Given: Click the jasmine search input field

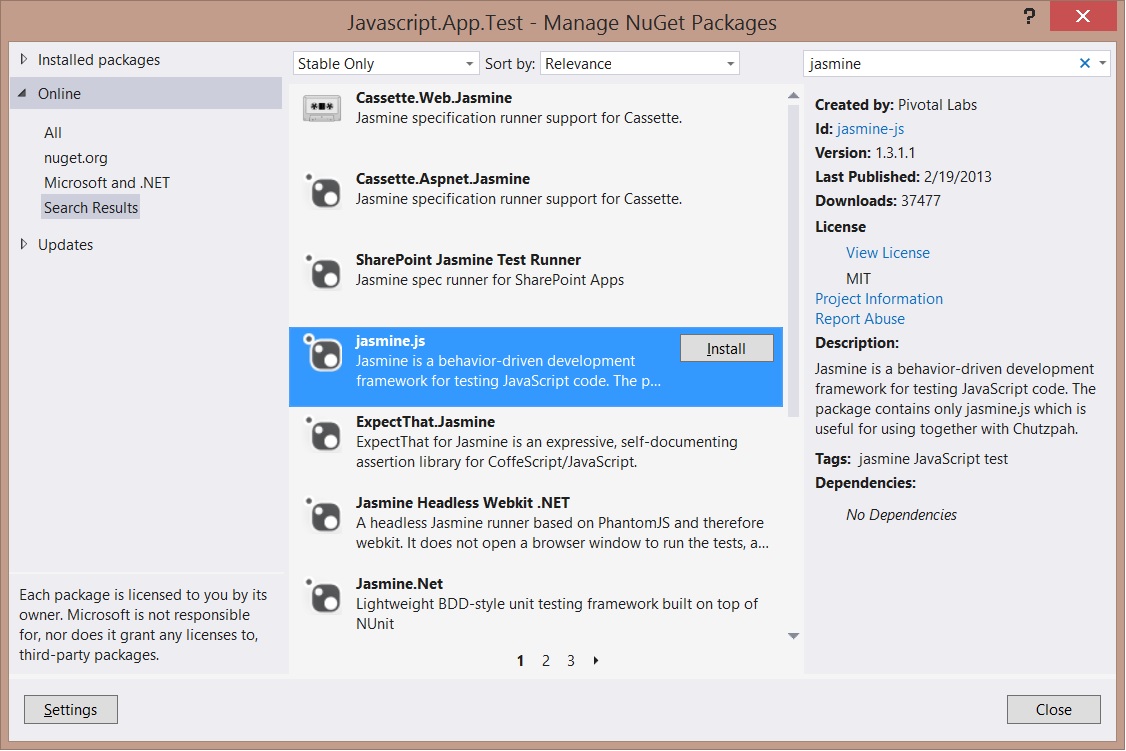Looking at the screenshot, I should 941,63.
